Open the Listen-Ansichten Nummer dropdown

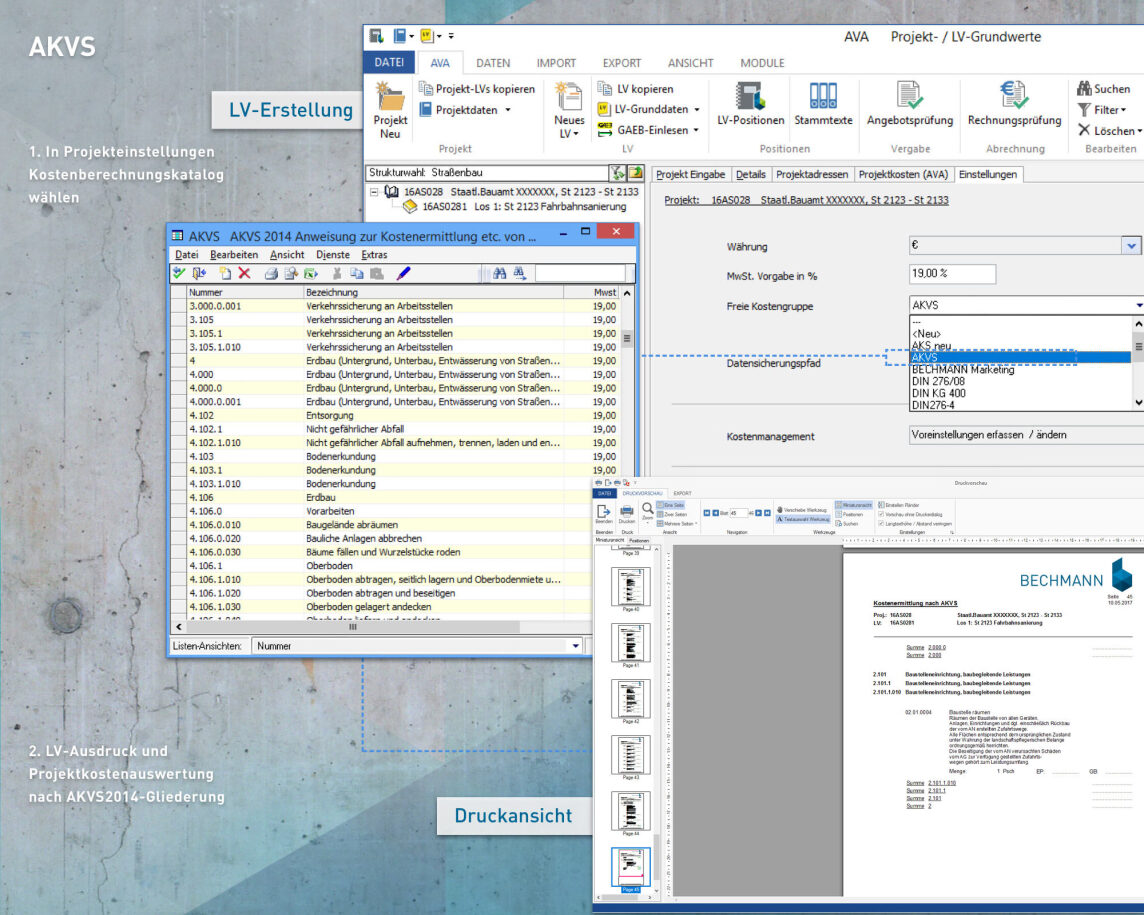tap(576, 646)
